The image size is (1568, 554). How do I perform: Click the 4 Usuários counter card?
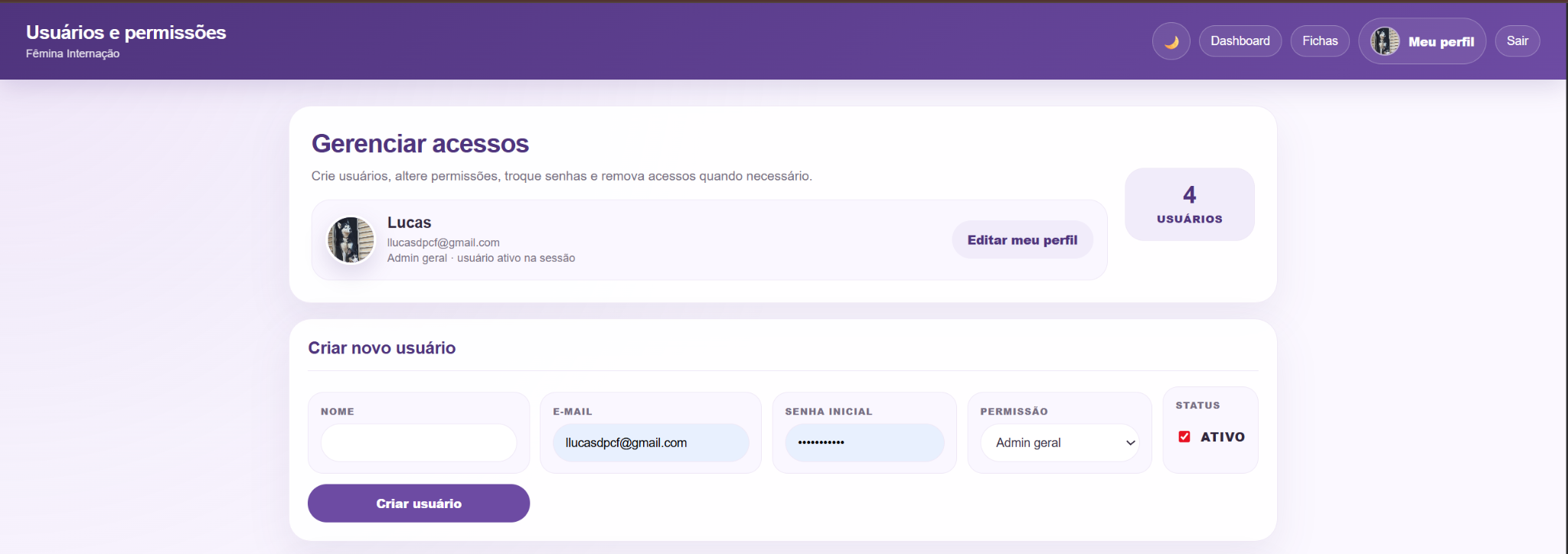(x=1189, y=205)
